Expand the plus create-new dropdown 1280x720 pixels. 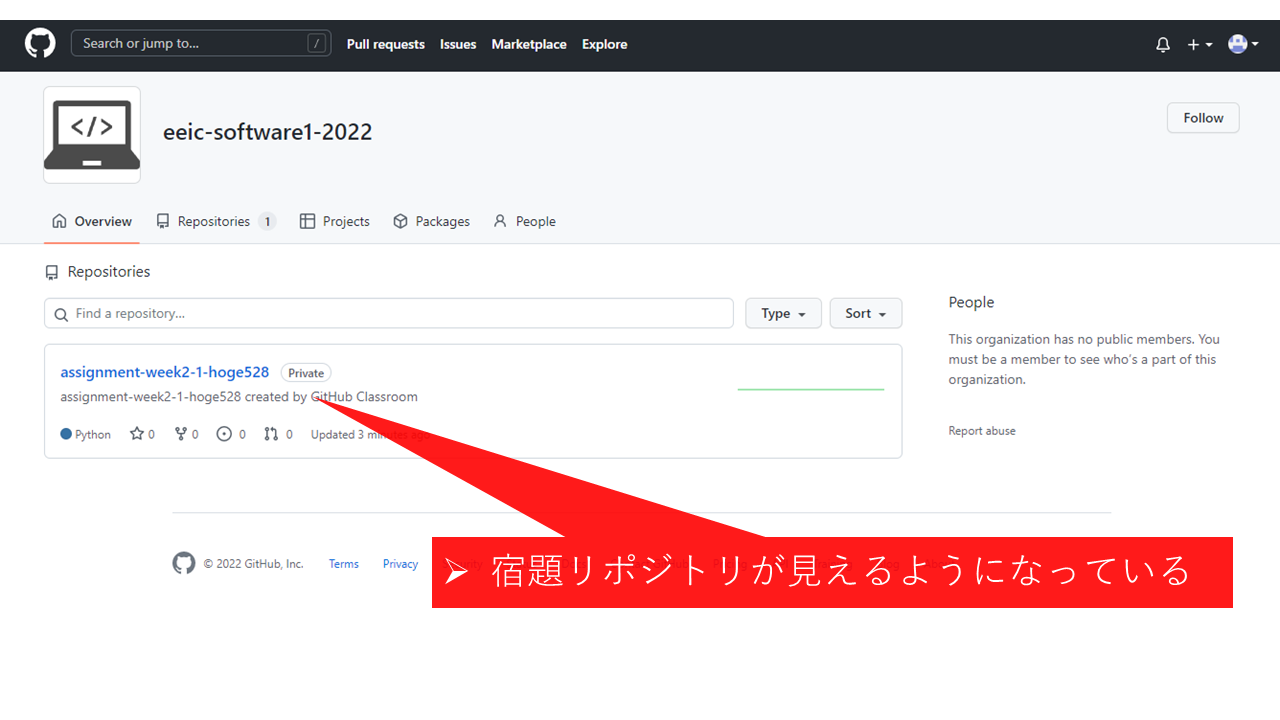(x=1199, y=44)
